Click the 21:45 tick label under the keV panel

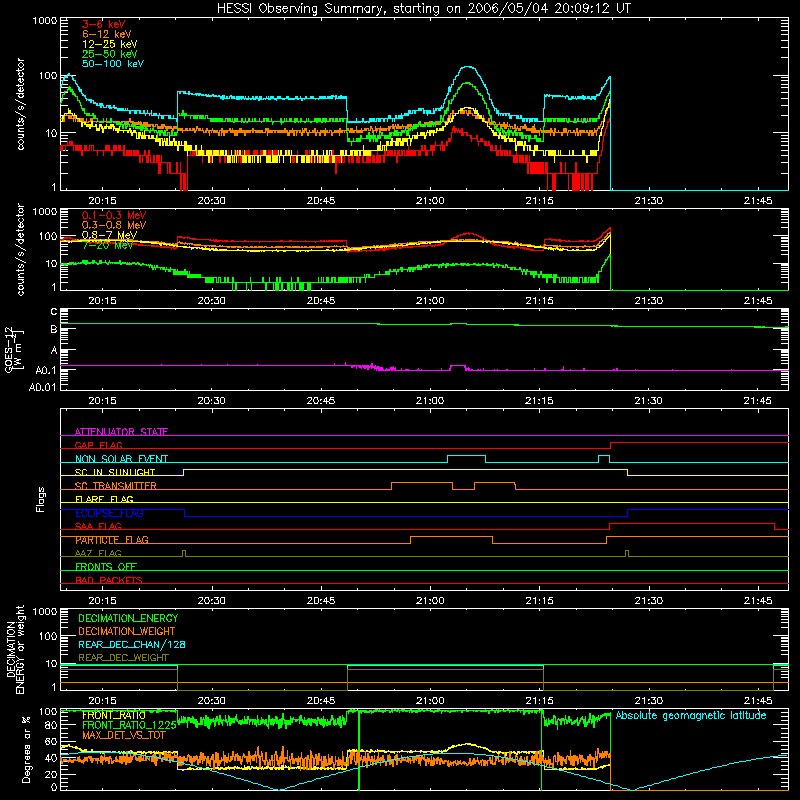click(758, 201)
